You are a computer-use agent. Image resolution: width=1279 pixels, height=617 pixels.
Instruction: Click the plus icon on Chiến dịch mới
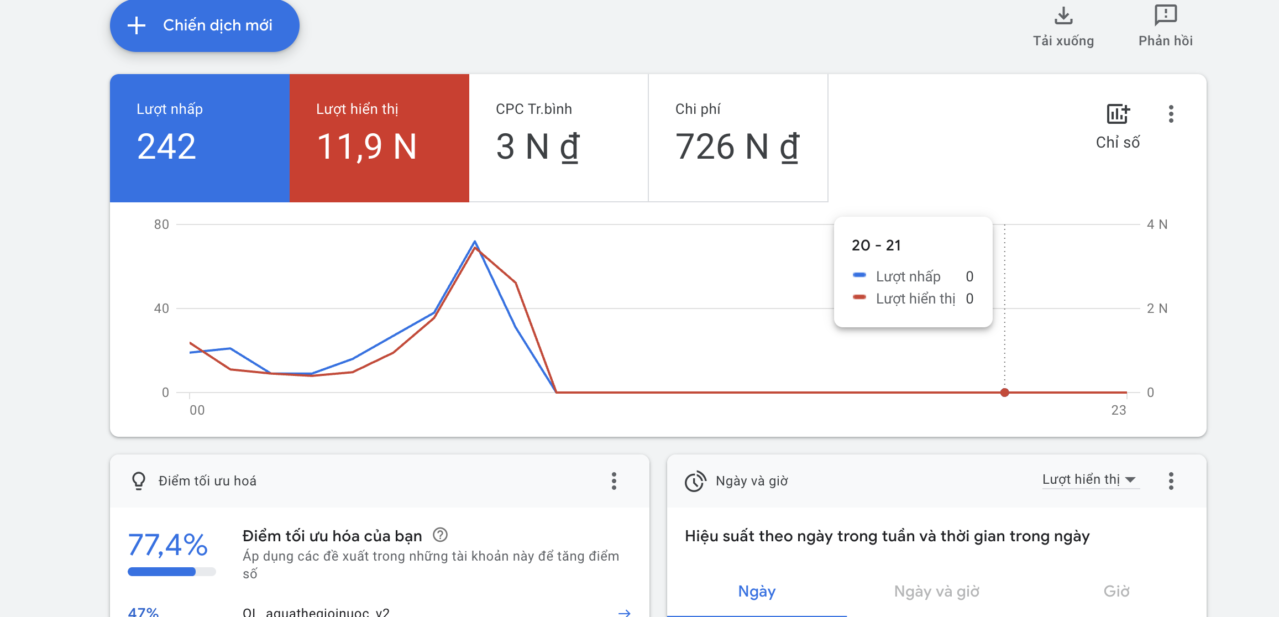click(x=136, y=26)
